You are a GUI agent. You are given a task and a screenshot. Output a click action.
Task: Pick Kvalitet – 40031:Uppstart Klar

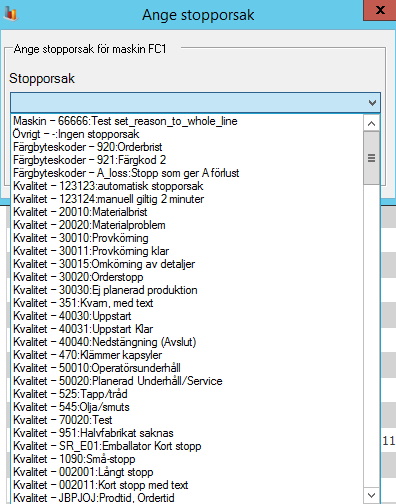point(187,329)
